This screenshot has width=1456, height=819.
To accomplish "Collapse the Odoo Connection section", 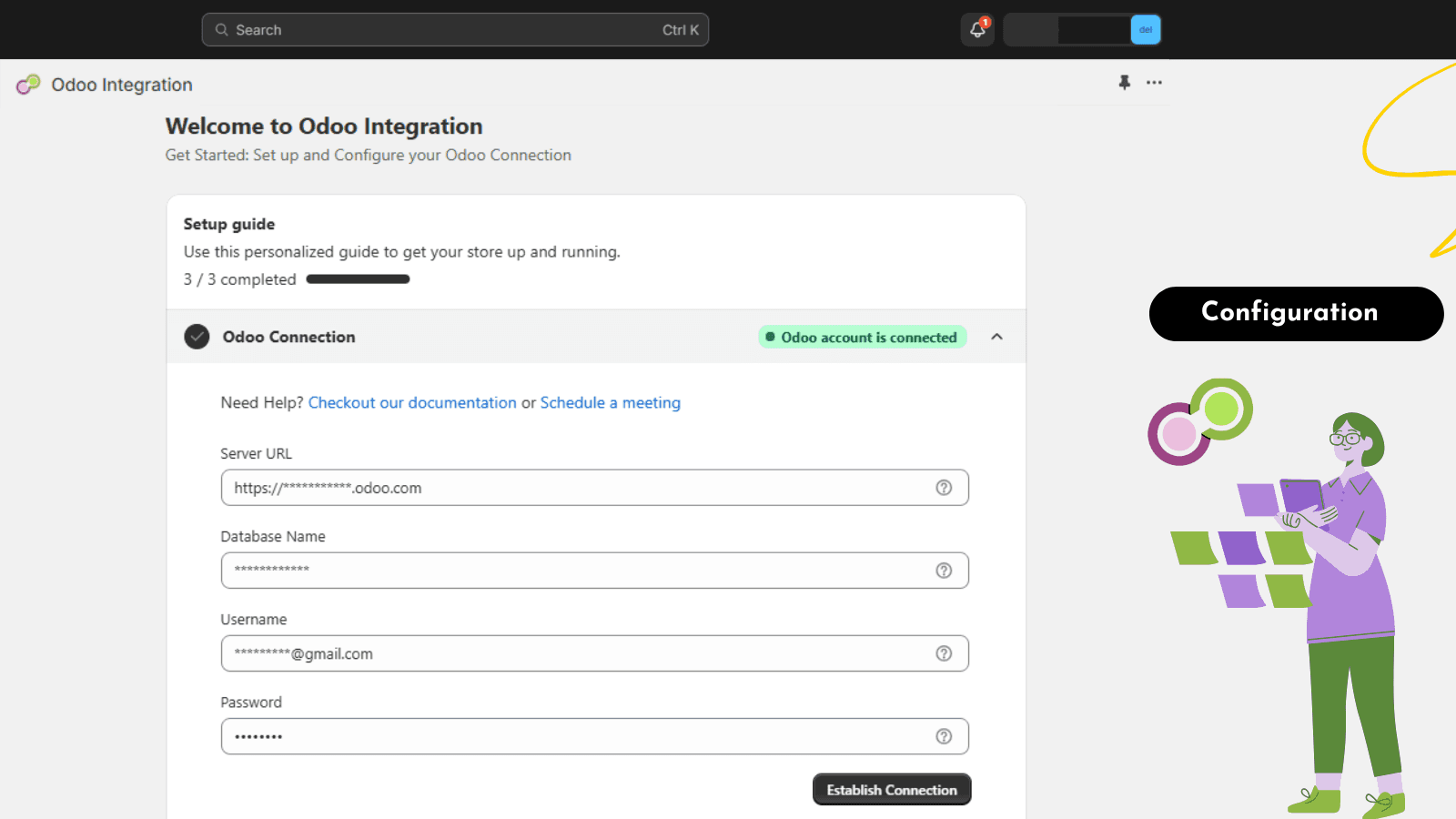I will pos(996,337).
